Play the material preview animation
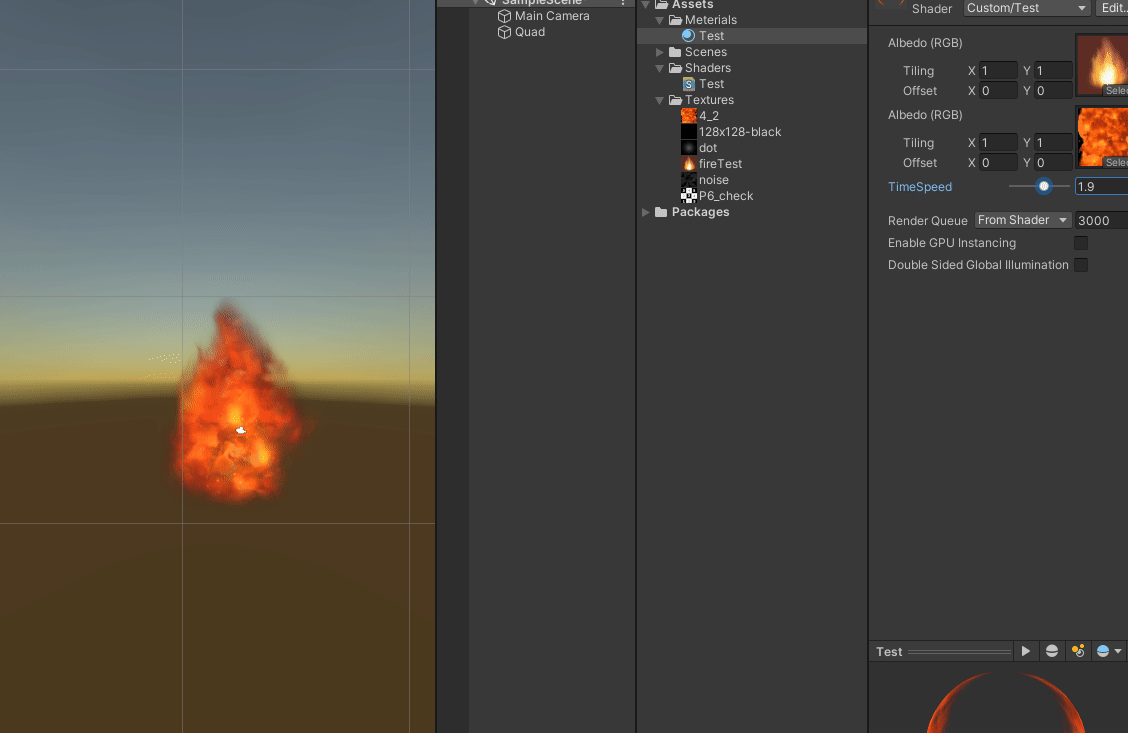The width and height of the screenshot is (1128, 733). (1026, 651)
